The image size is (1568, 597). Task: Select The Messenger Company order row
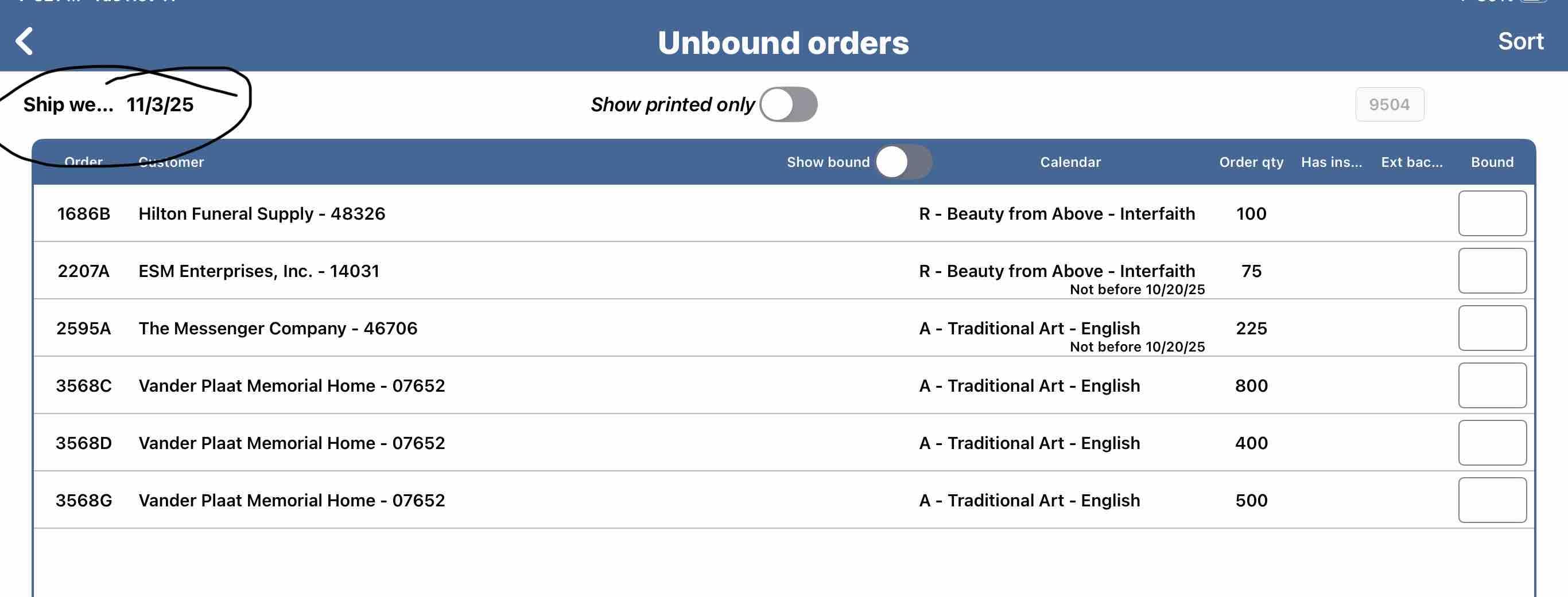[278, 328]
